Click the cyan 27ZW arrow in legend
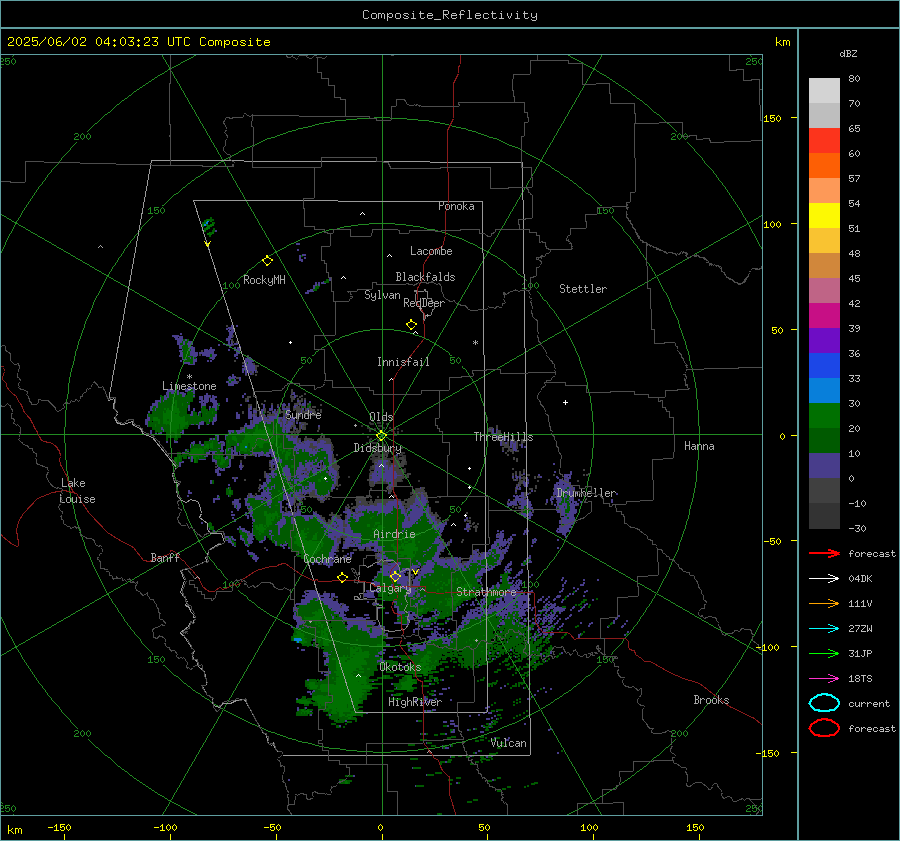This screenshot has height=841, width=900. (x=824, y=629)
